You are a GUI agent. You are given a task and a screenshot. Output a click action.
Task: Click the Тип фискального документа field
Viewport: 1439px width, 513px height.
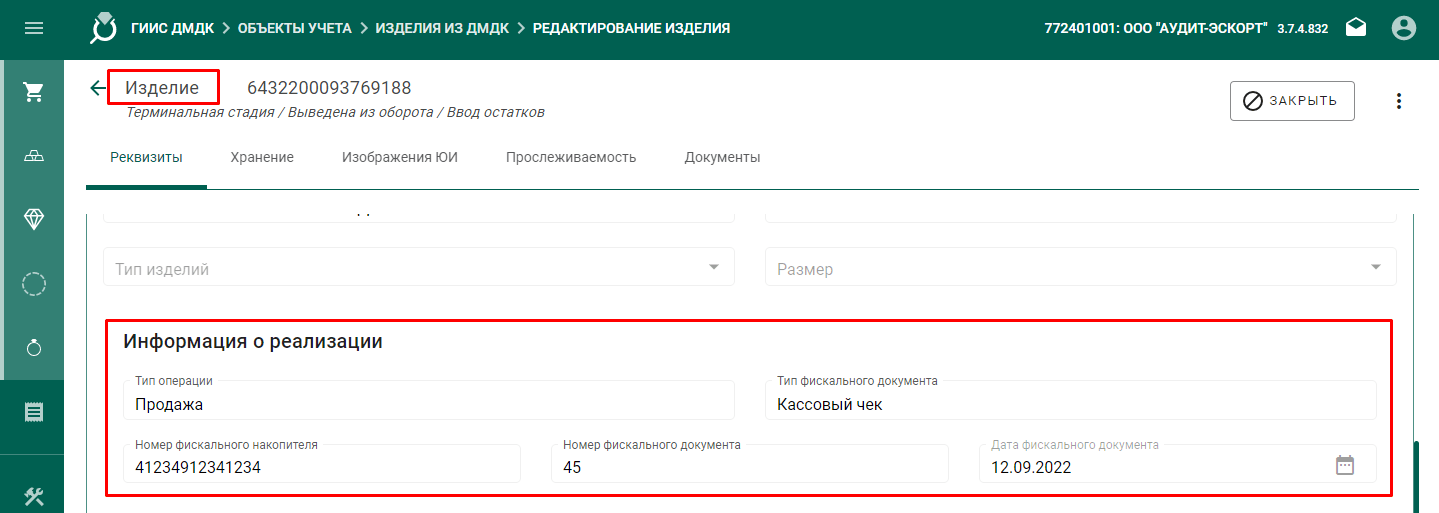point(1071,400)
